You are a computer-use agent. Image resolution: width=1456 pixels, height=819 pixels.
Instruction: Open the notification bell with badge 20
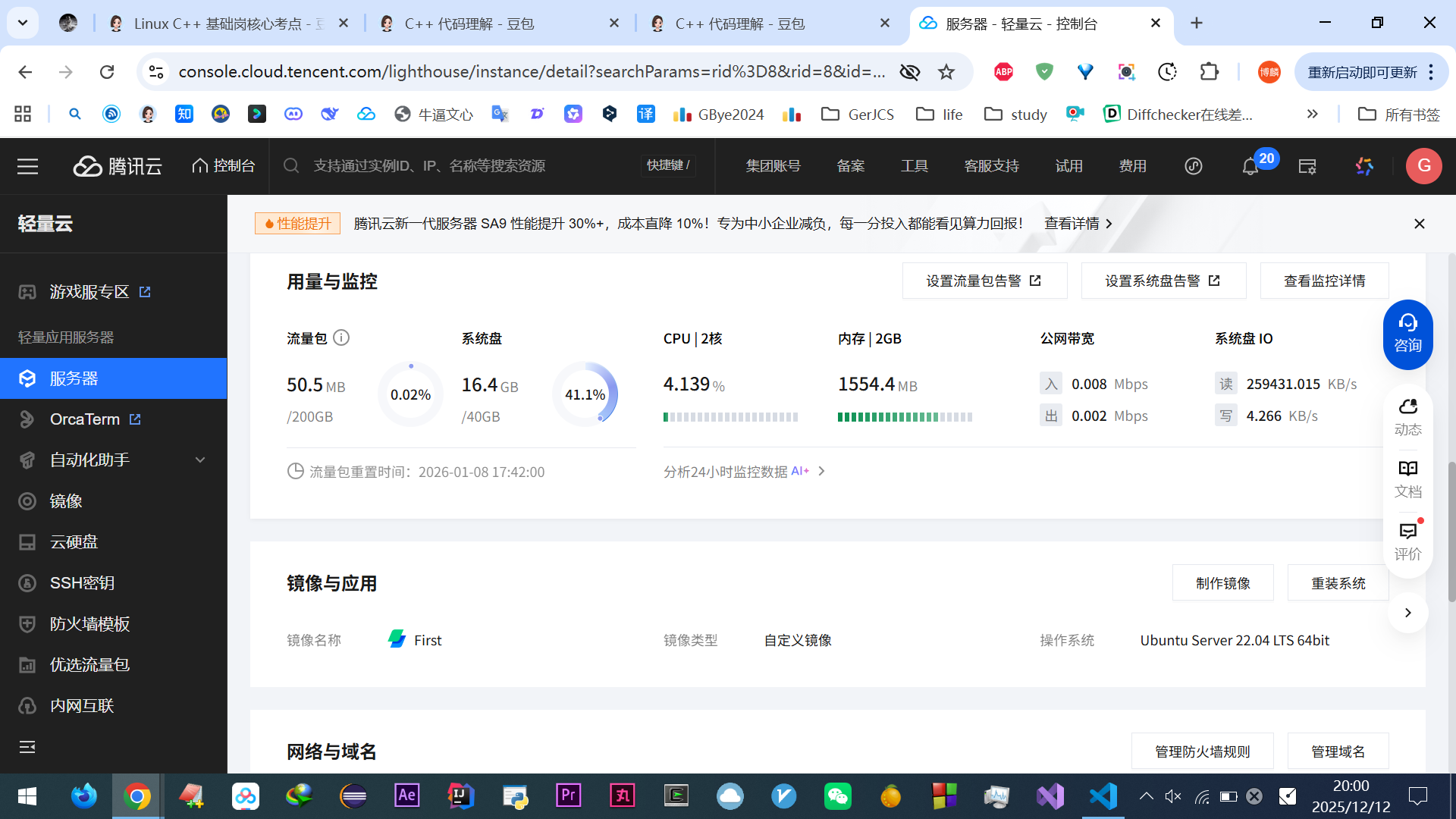(1250, 166)
